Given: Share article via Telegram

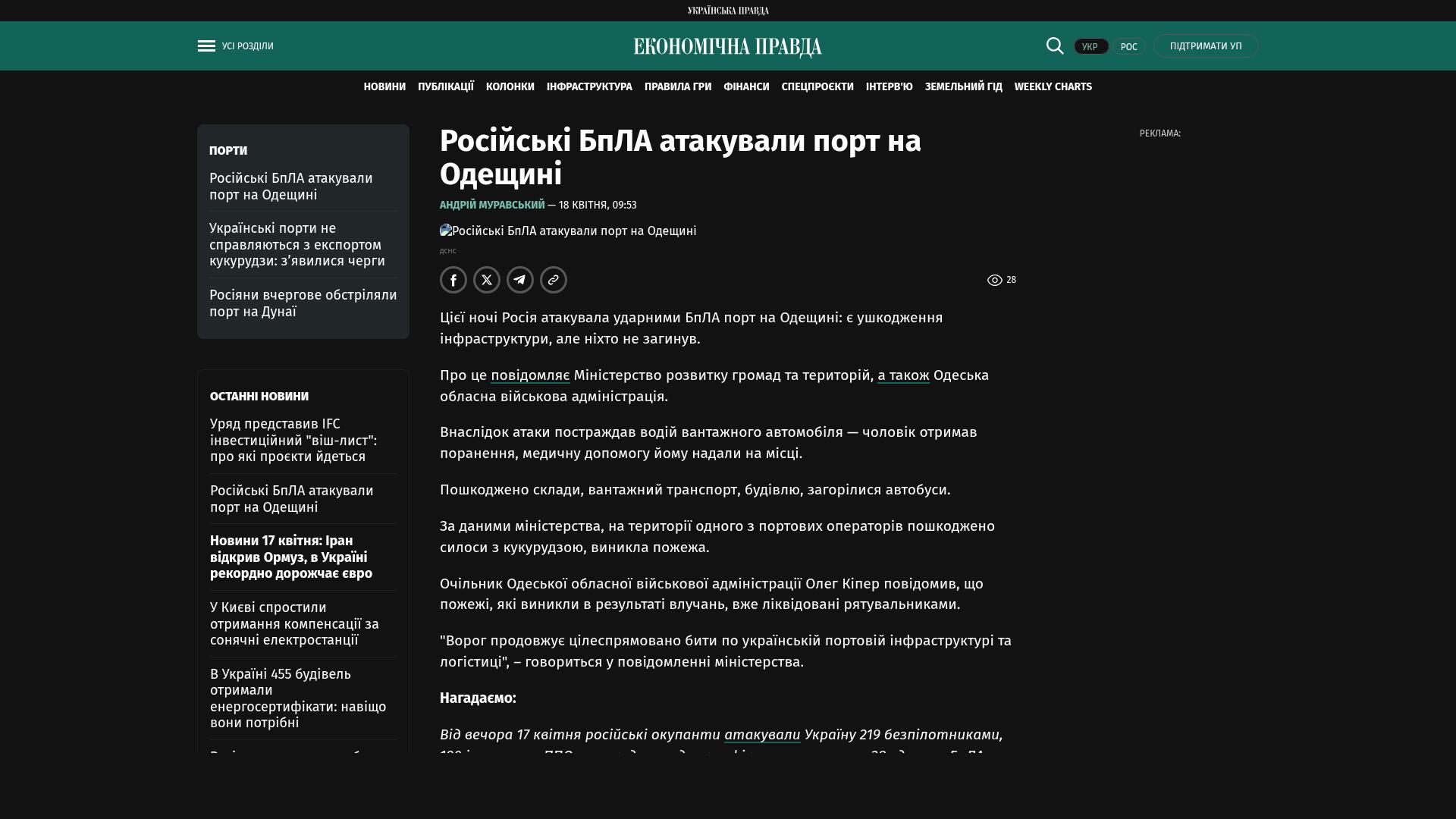Looking at the screenshot, I should (520, 280).
